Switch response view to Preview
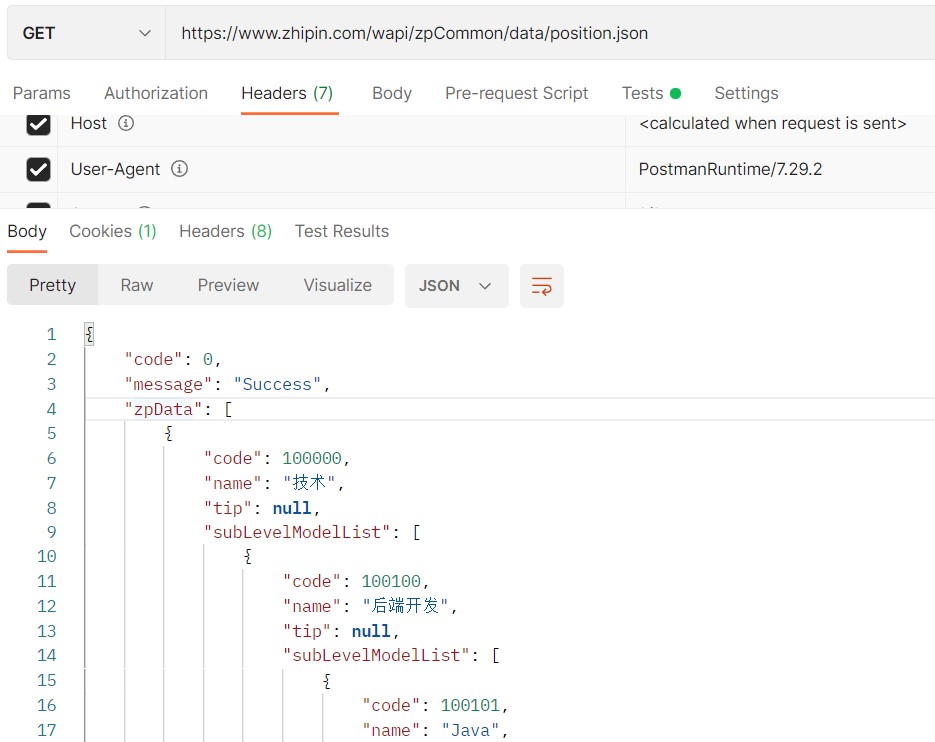The image size is (935, 742). coord(228,286)
